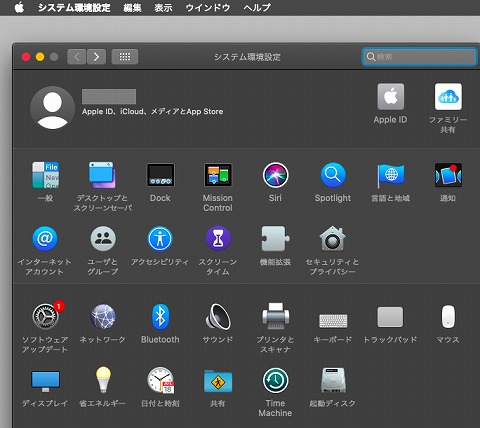Open セキュリティとプライバシー preferences
The height and width of the screenshot is (428, 480).
coord(332,239)
